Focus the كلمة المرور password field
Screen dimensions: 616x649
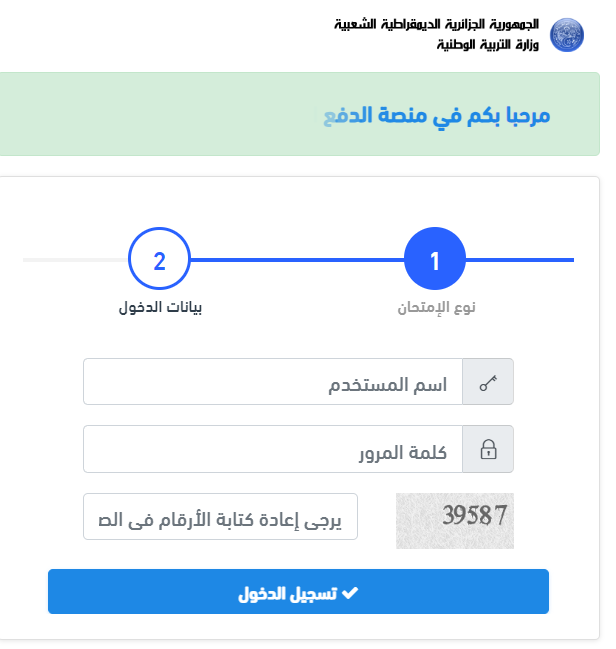[x=273, y=449]
